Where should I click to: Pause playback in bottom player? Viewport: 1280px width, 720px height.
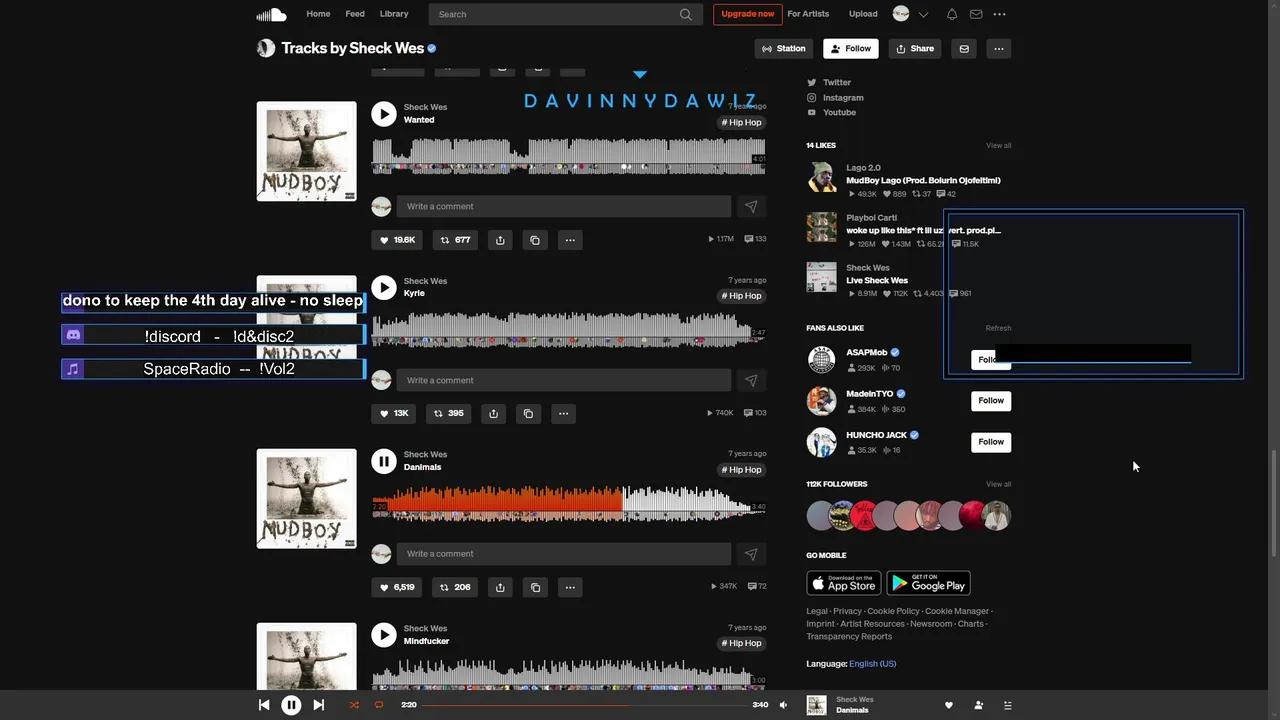291,705
